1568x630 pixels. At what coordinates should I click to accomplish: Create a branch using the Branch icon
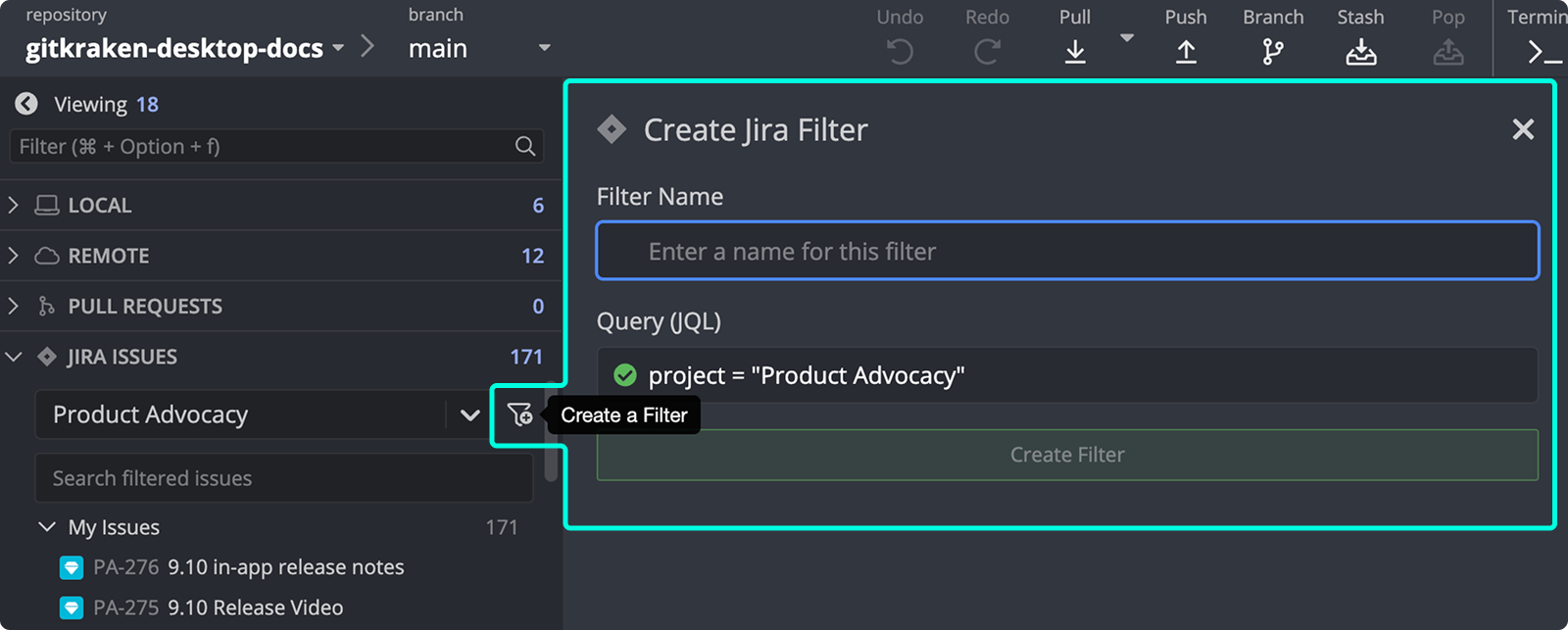[x=1273, y=51]
